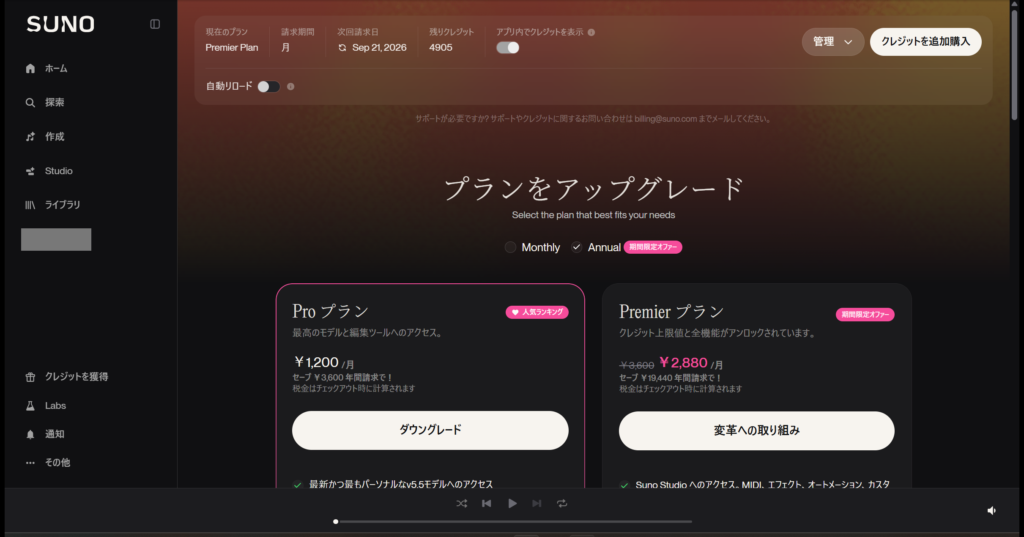Screen dimensions: 1024x537
Task: Click 期間限定オファー badge on Premier plan card
Action: coord(865,315)
